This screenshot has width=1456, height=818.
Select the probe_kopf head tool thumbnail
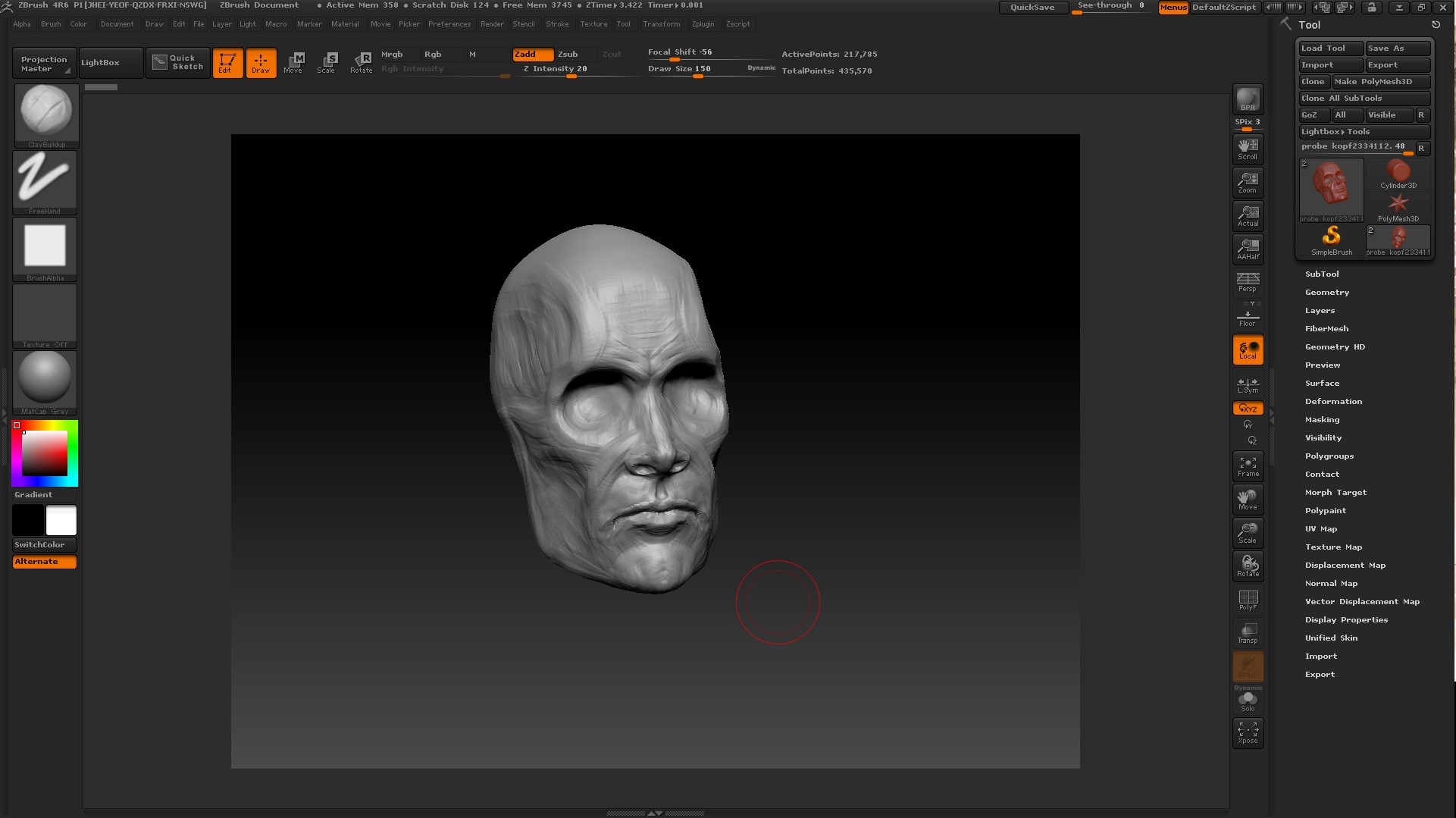(1331, 190)
